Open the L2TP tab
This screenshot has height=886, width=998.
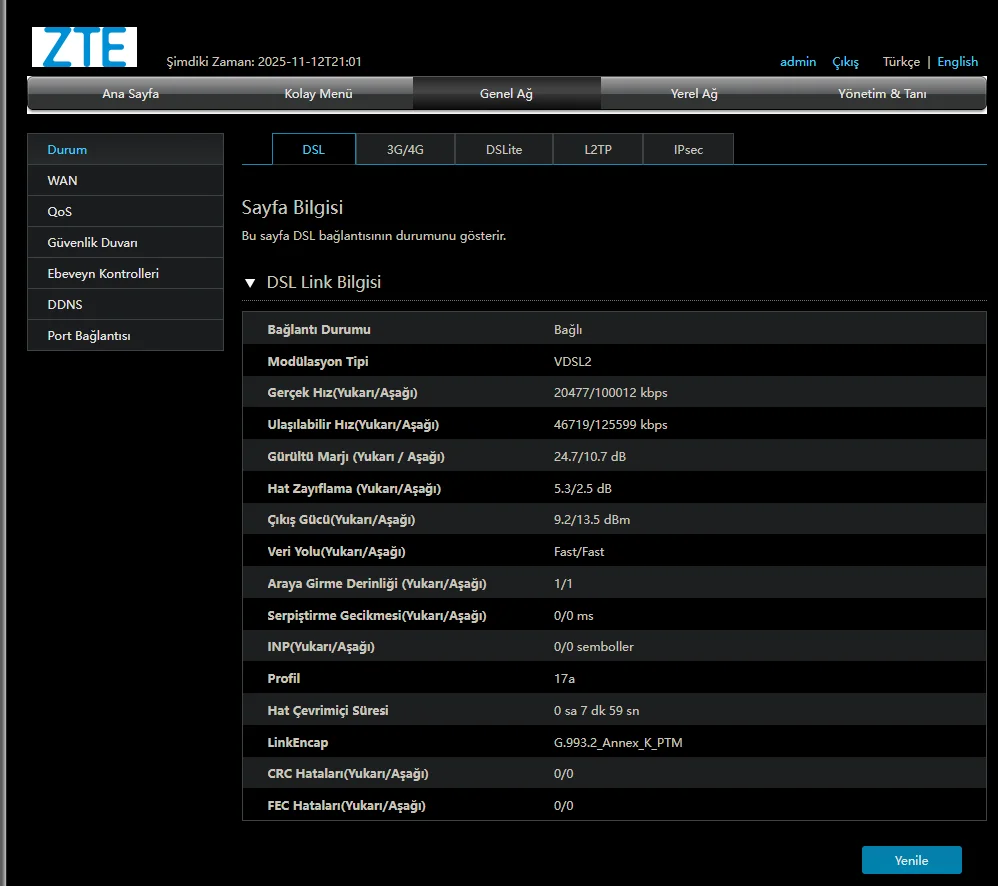[598, 150]
